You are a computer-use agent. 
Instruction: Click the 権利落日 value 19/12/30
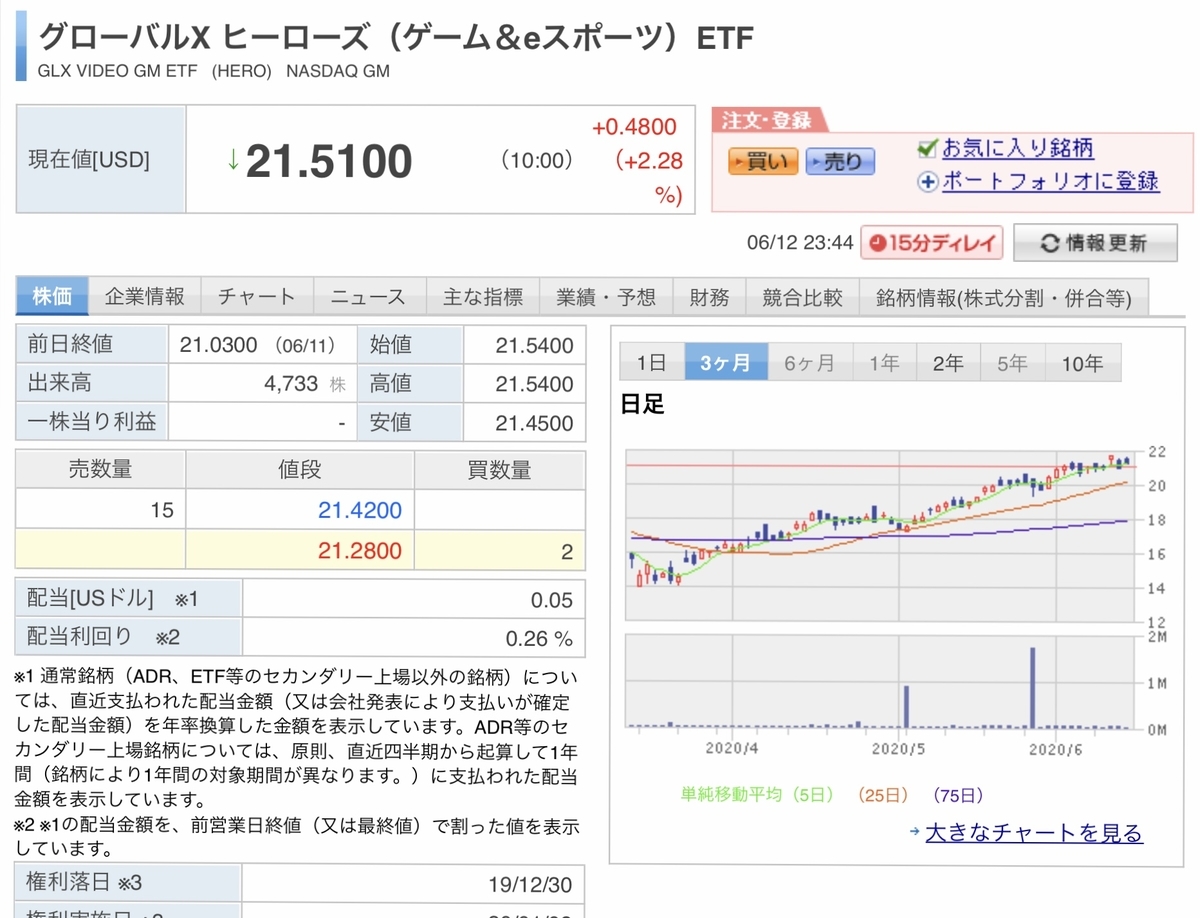coord(531,884)
